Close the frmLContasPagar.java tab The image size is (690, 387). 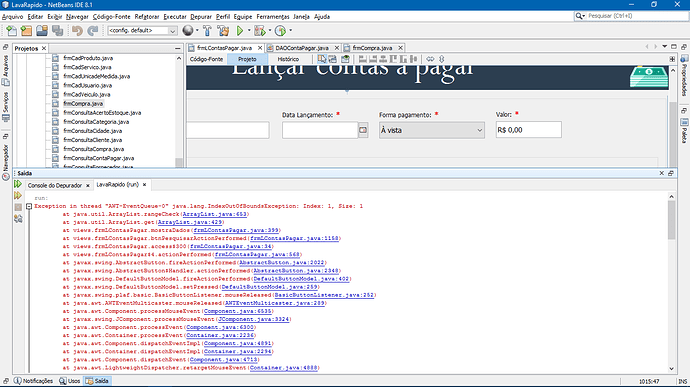[260, 48]
